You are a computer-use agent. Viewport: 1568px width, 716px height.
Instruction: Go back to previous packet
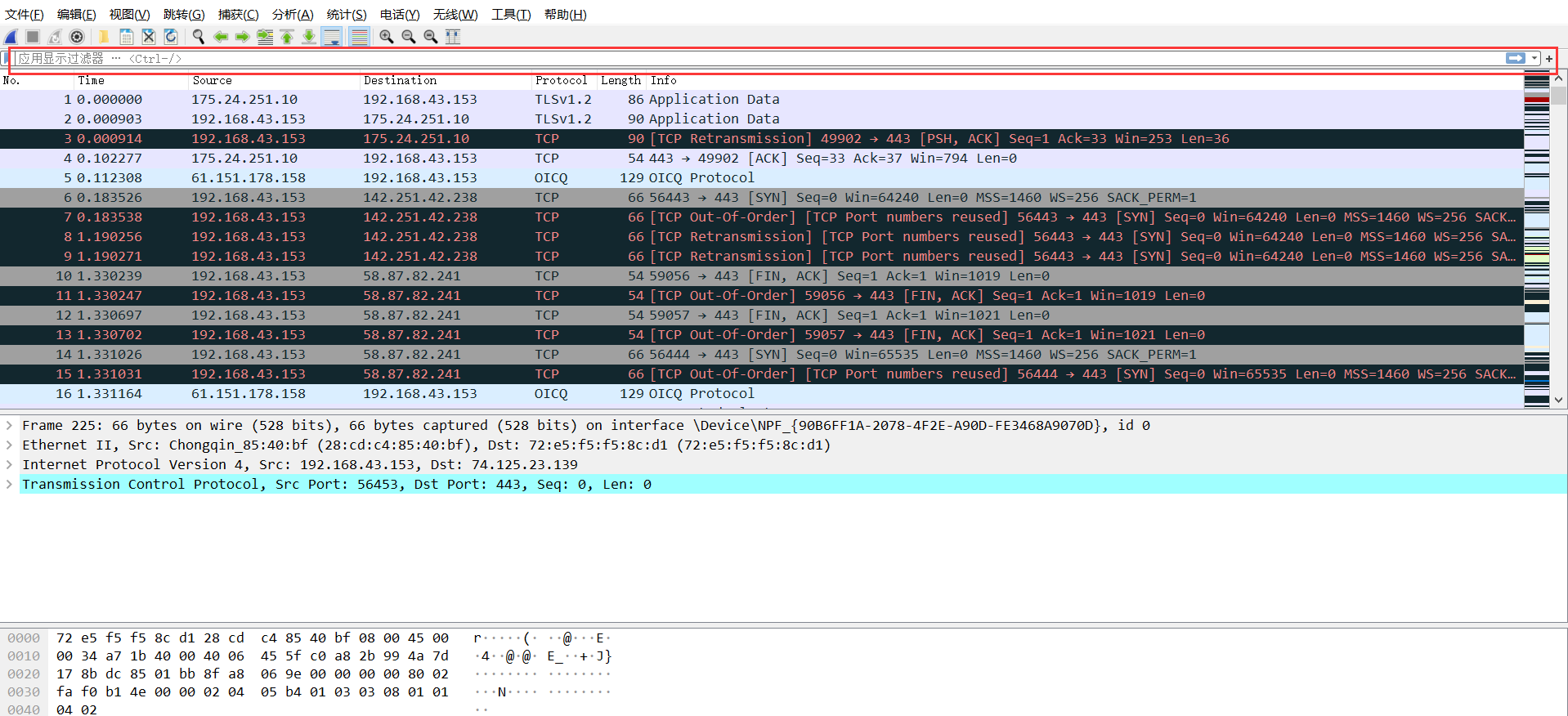click(x=221, y=37)
